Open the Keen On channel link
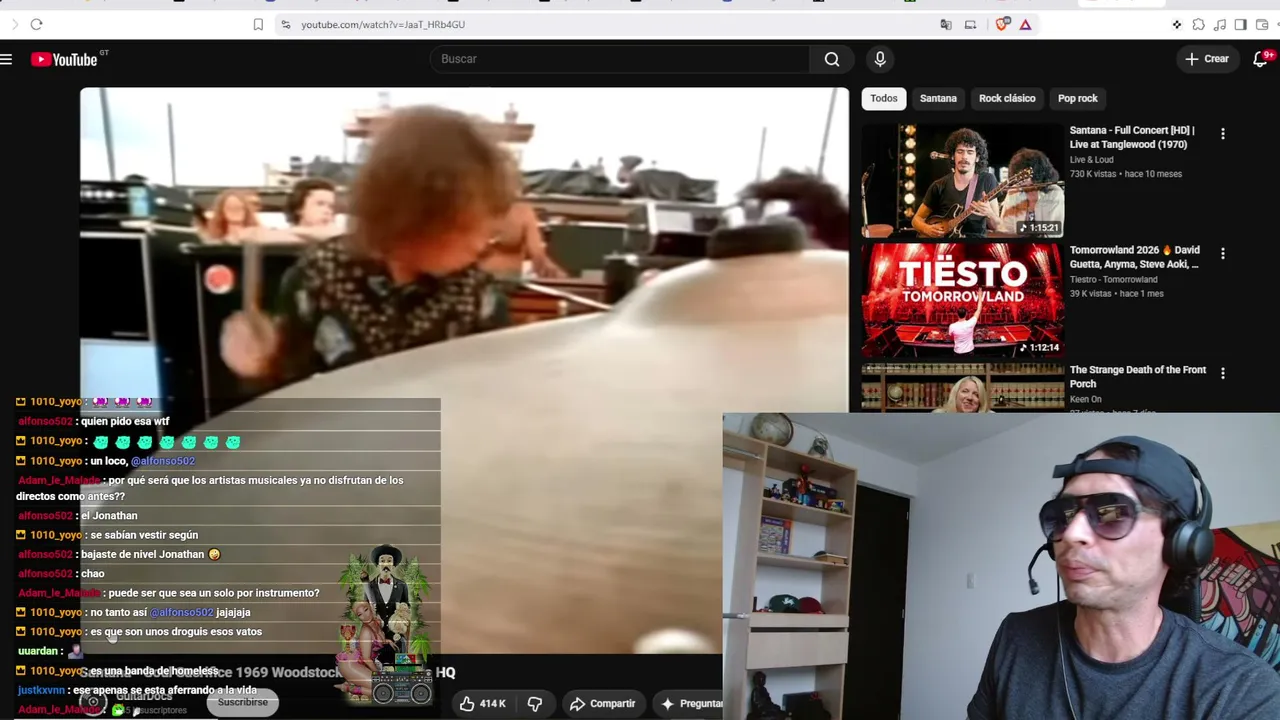The image size is (1280, 720). (1085, 400)
